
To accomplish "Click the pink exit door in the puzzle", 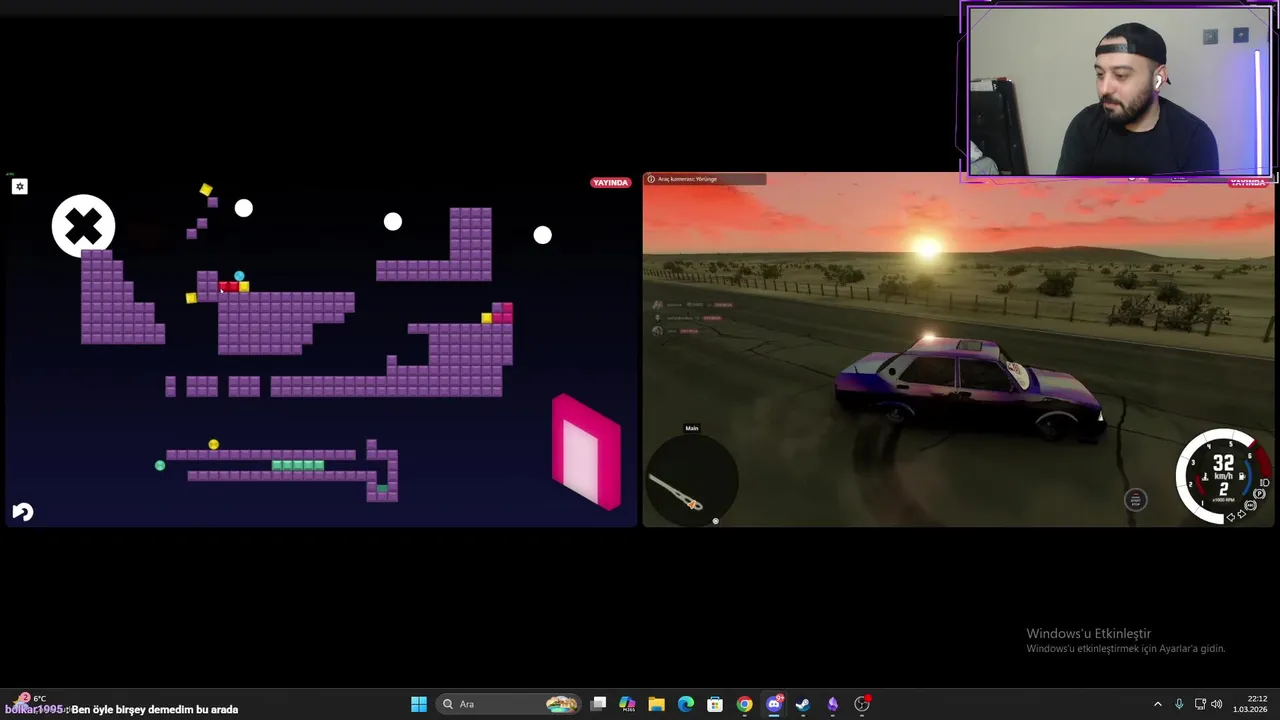I will click(587, 452).
